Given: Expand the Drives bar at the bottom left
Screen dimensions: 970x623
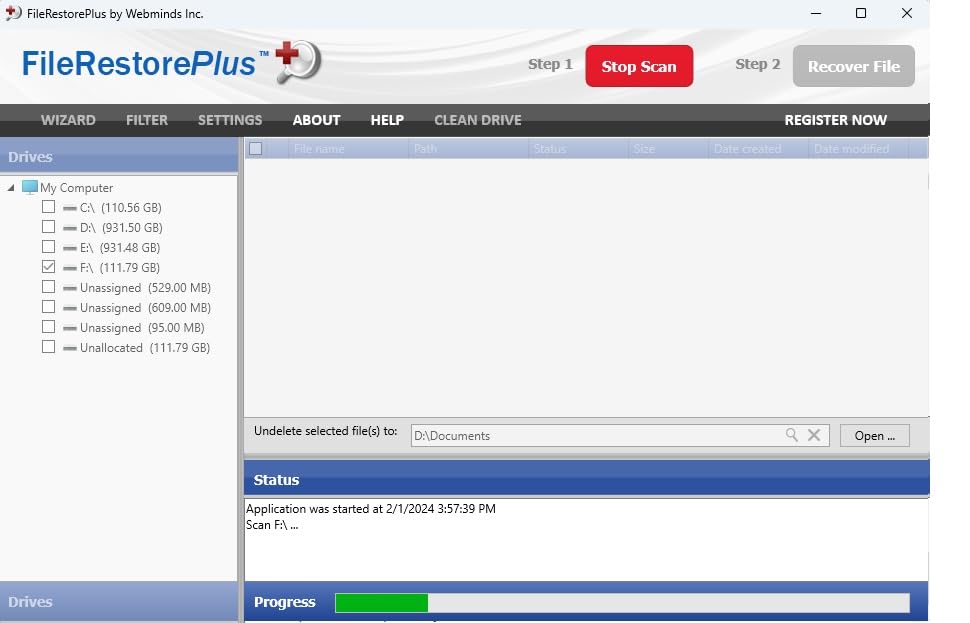Looking at the screenshot, I should click(30, 602).
